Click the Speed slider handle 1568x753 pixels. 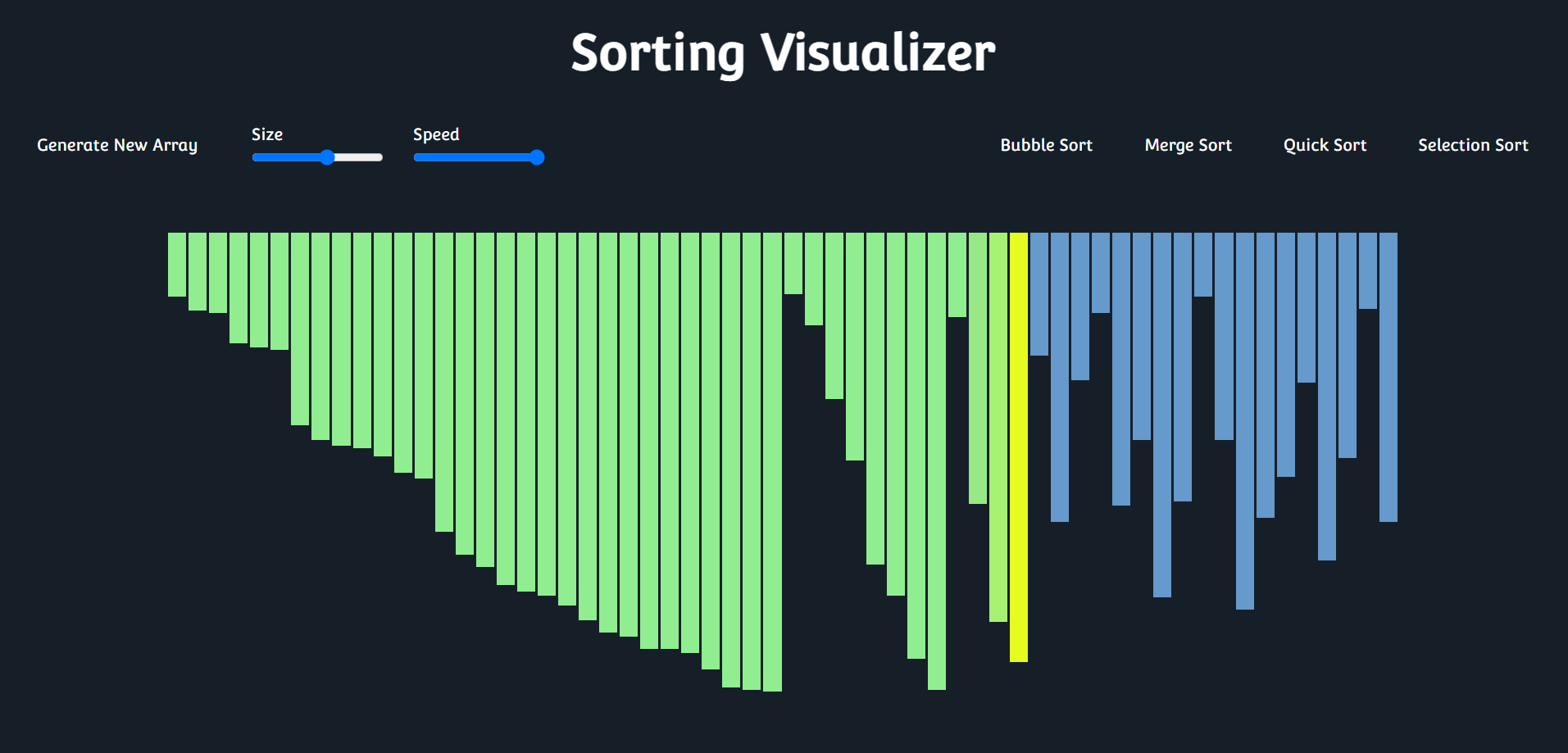(537, 156)
